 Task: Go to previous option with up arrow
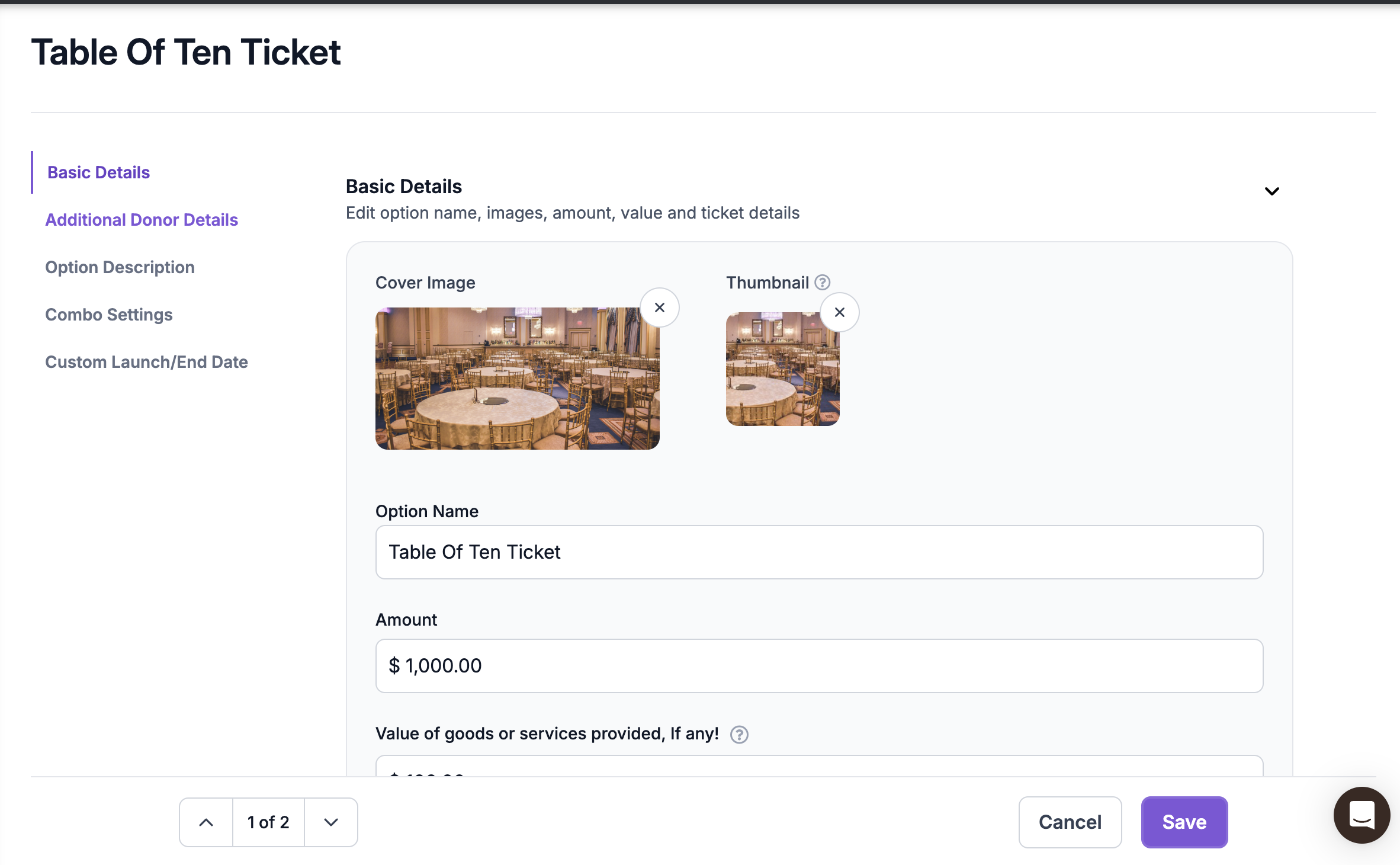click(x=206, y=822)
